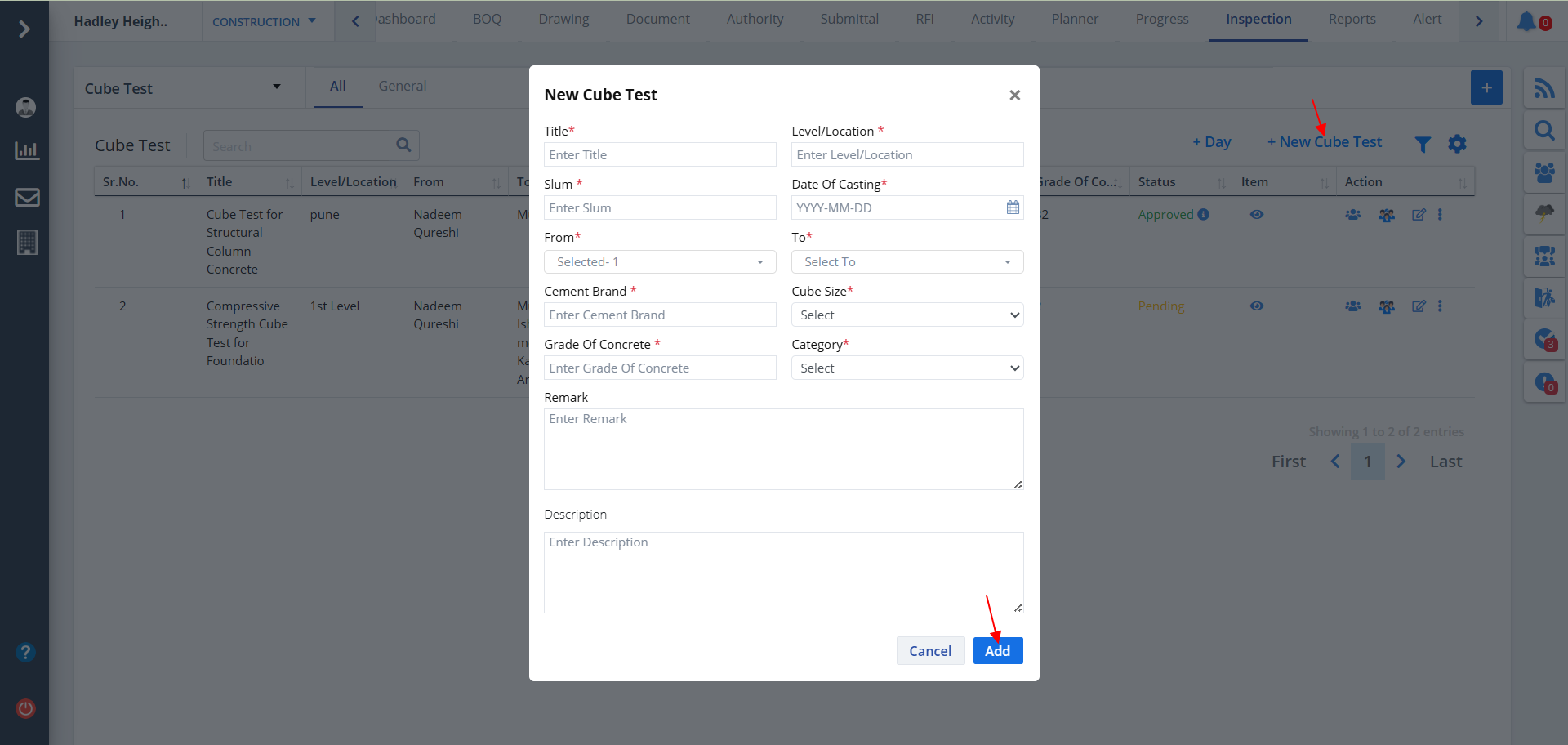
Task: Switch to the Reports tab
Action: 1352,20
